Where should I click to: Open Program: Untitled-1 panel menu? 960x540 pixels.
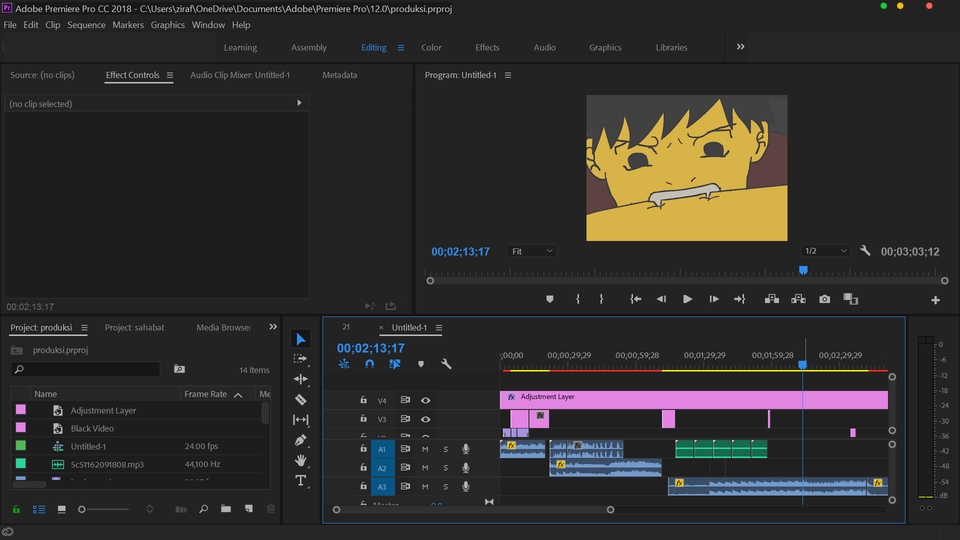pyautogui.click(x=508, y=75)
